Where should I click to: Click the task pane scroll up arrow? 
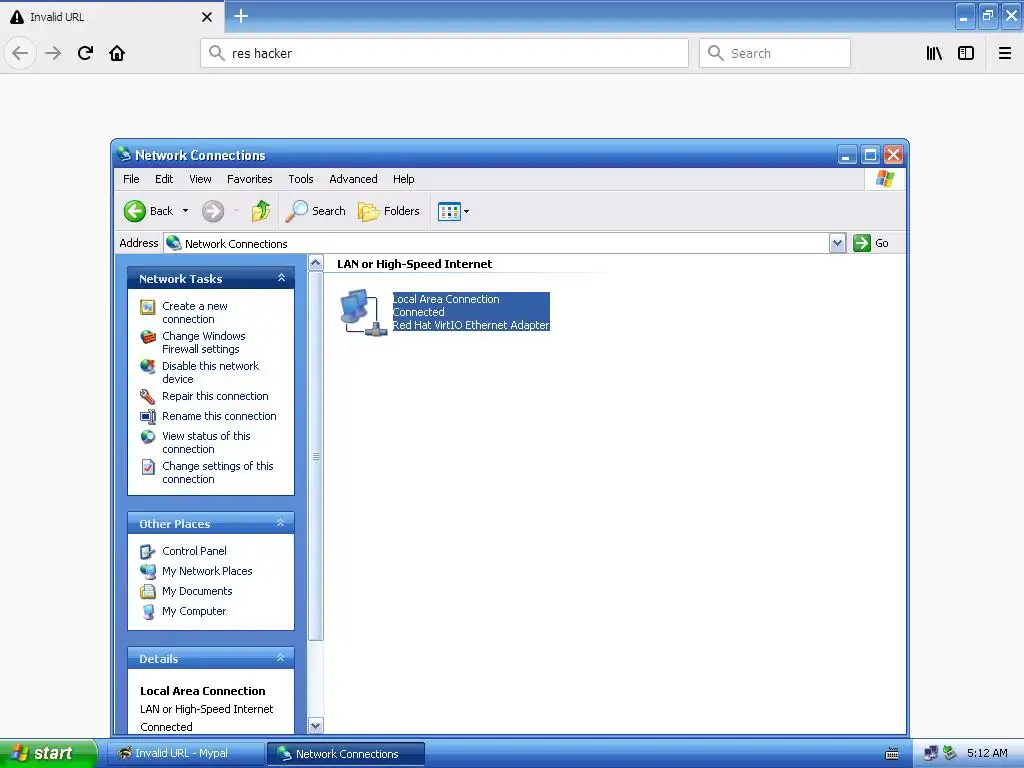tap(315, 263)
